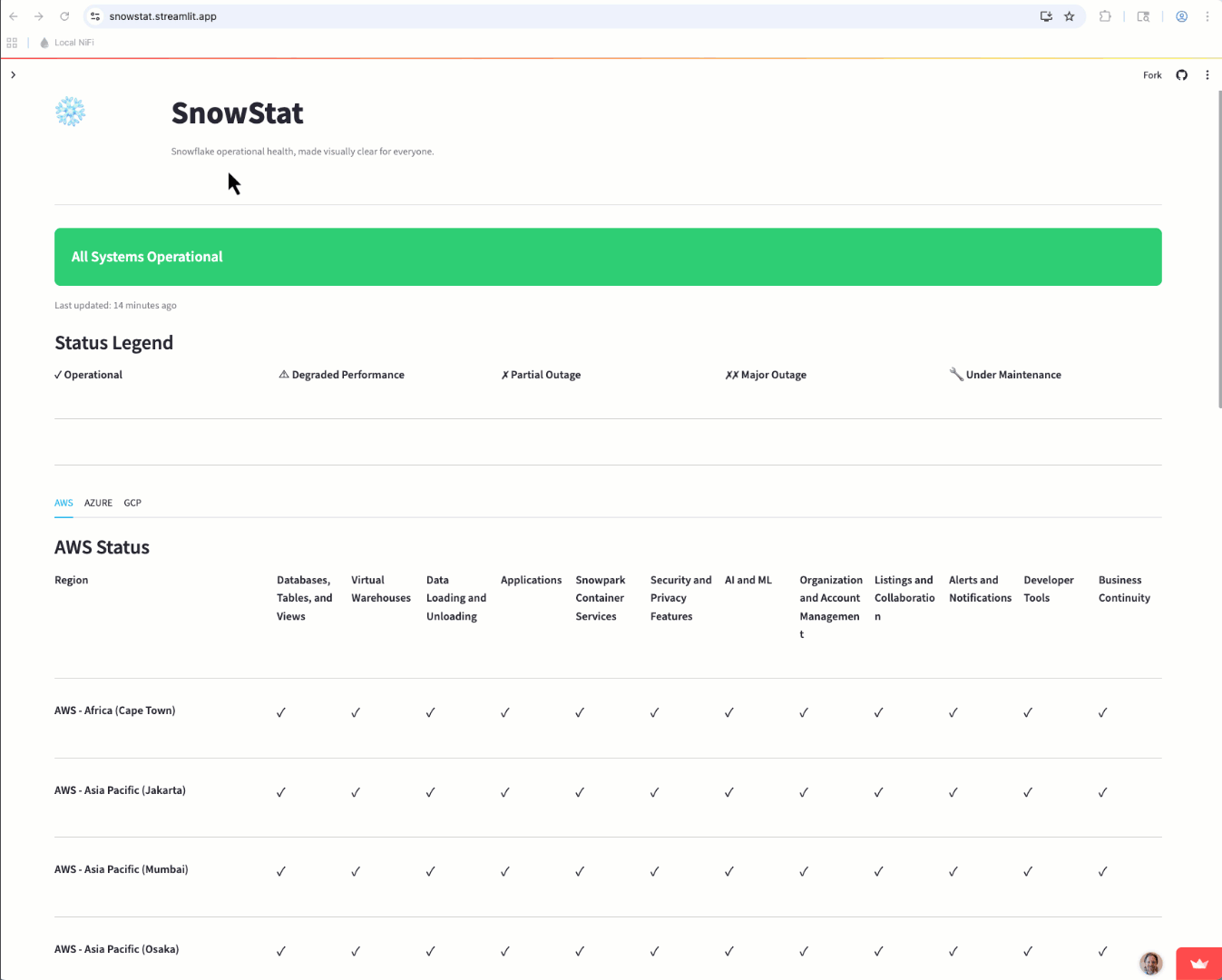Screen dimensions: 1222x980
Task: Click the GitHub icon next to Fork
Action: 1181,75
